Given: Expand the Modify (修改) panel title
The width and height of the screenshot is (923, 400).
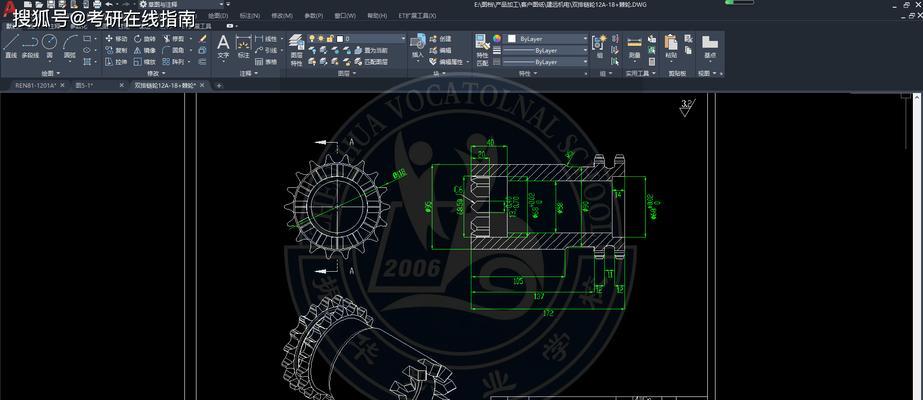Looking at the screenshot, I should click(x=156, y=74).
